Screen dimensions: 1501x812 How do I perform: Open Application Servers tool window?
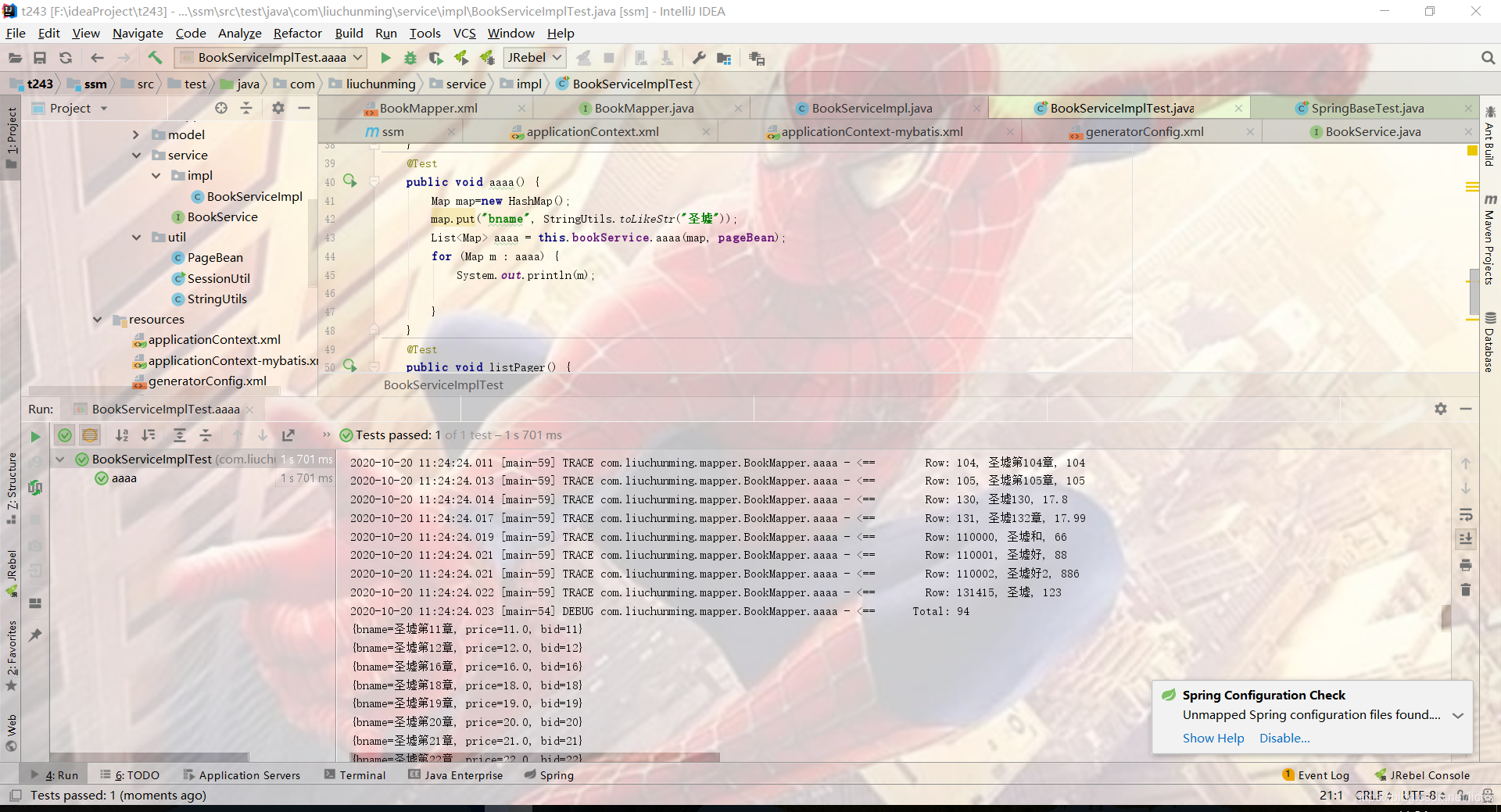pyautogui.click(x=242, y=775)
